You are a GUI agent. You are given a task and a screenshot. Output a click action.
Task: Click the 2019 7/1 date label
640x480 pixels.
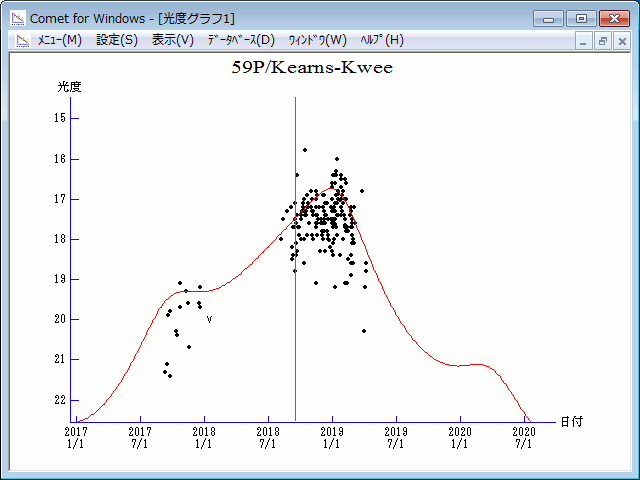click(x=396, y=438)
